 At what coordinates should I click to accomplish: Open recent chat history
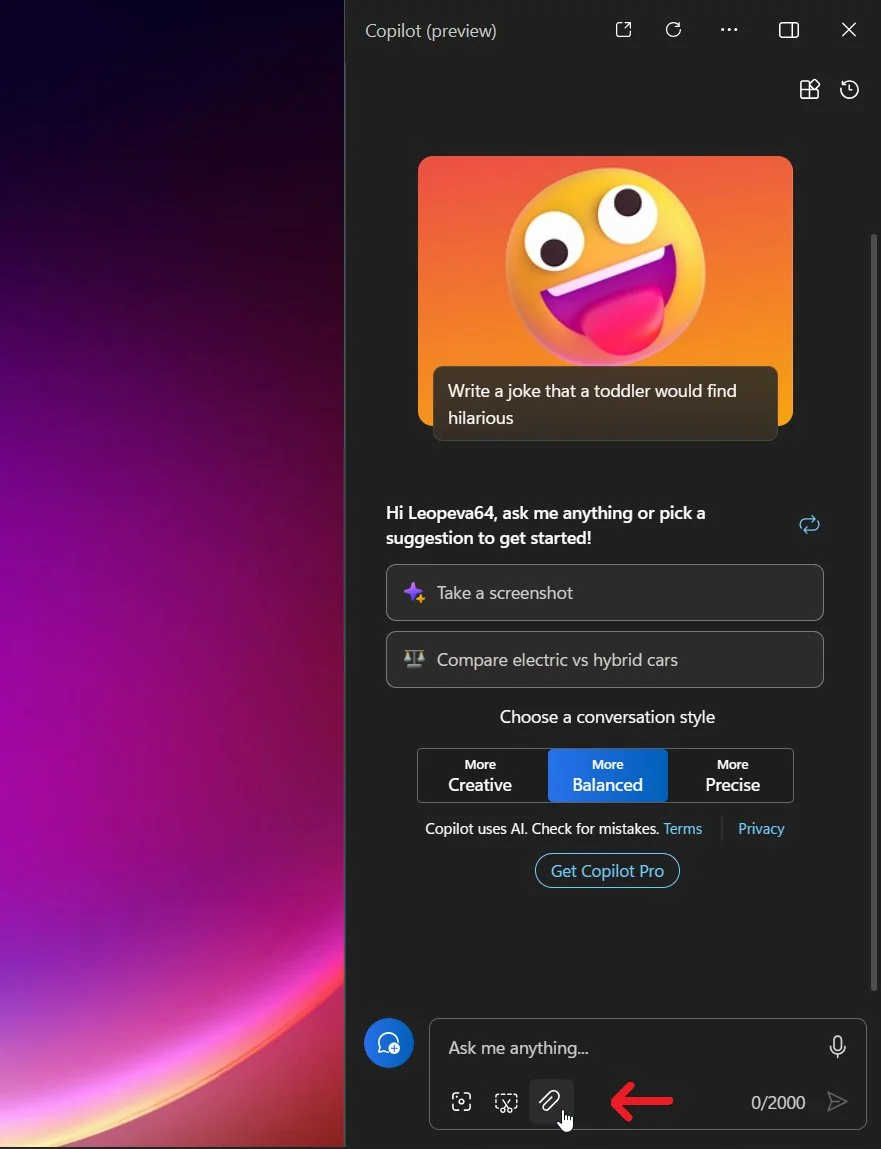[849, 89]
